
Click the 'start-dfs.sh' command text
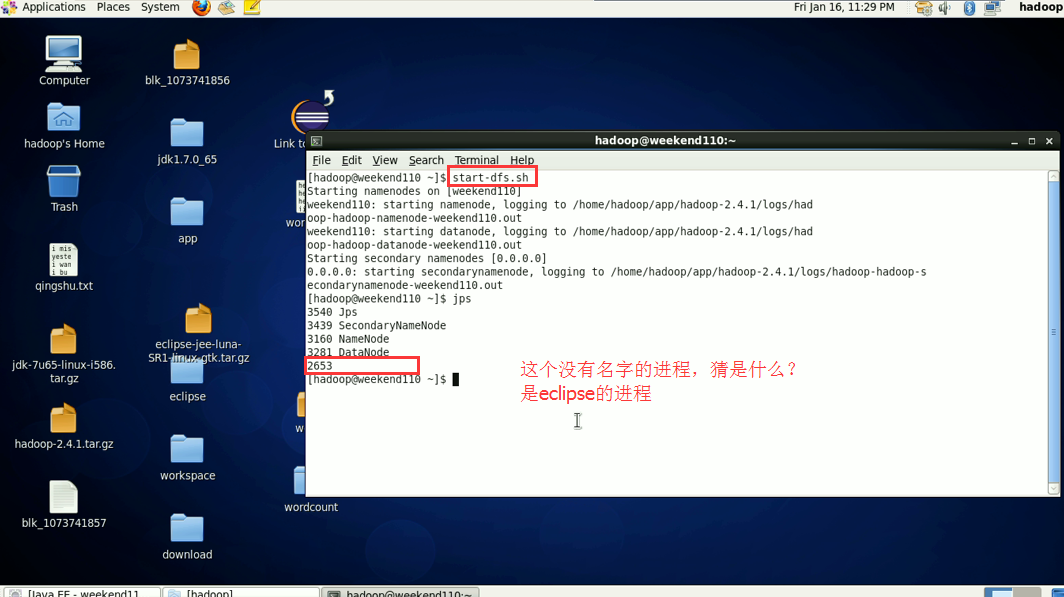(491, 178)
